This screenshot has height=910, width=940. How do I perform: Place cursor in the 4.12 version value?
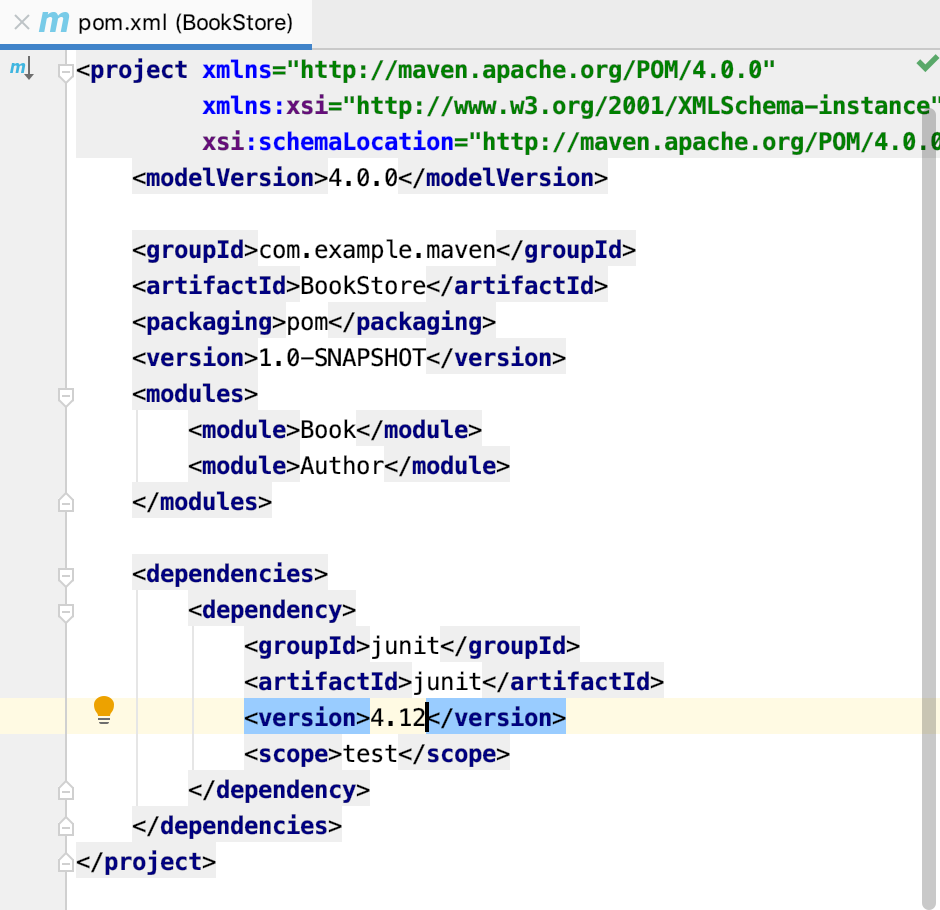coord(397,717)
